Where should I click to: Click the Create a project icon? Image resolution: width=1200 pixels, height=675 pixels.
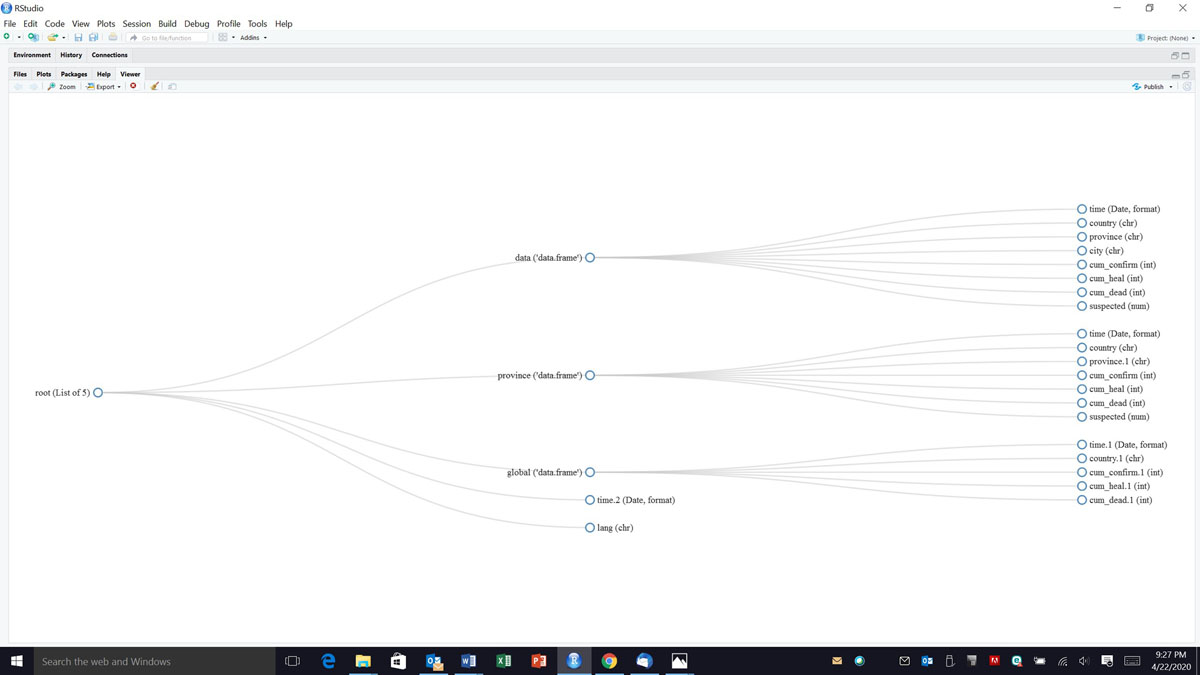coord(33,38)
